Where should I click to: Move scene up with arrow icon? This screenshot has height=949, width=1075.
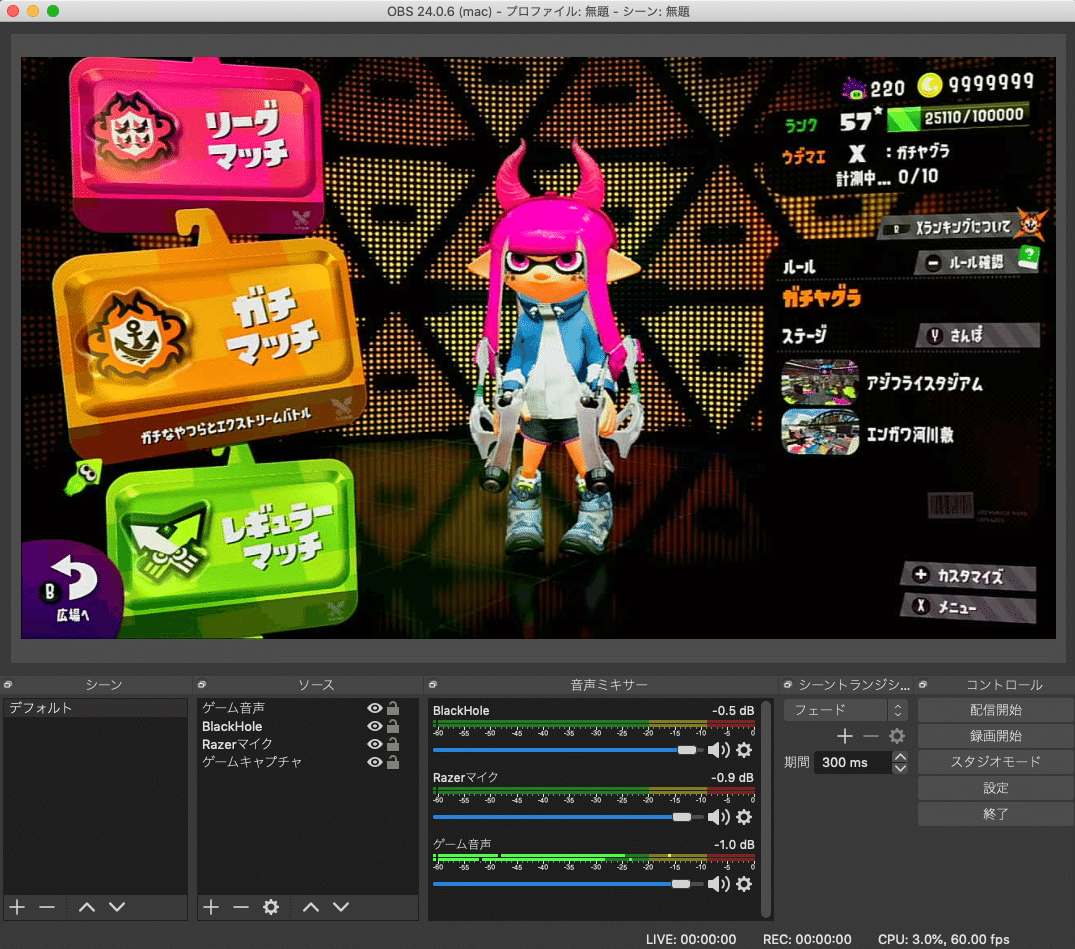pyautogui.click(x=87, y=907)
